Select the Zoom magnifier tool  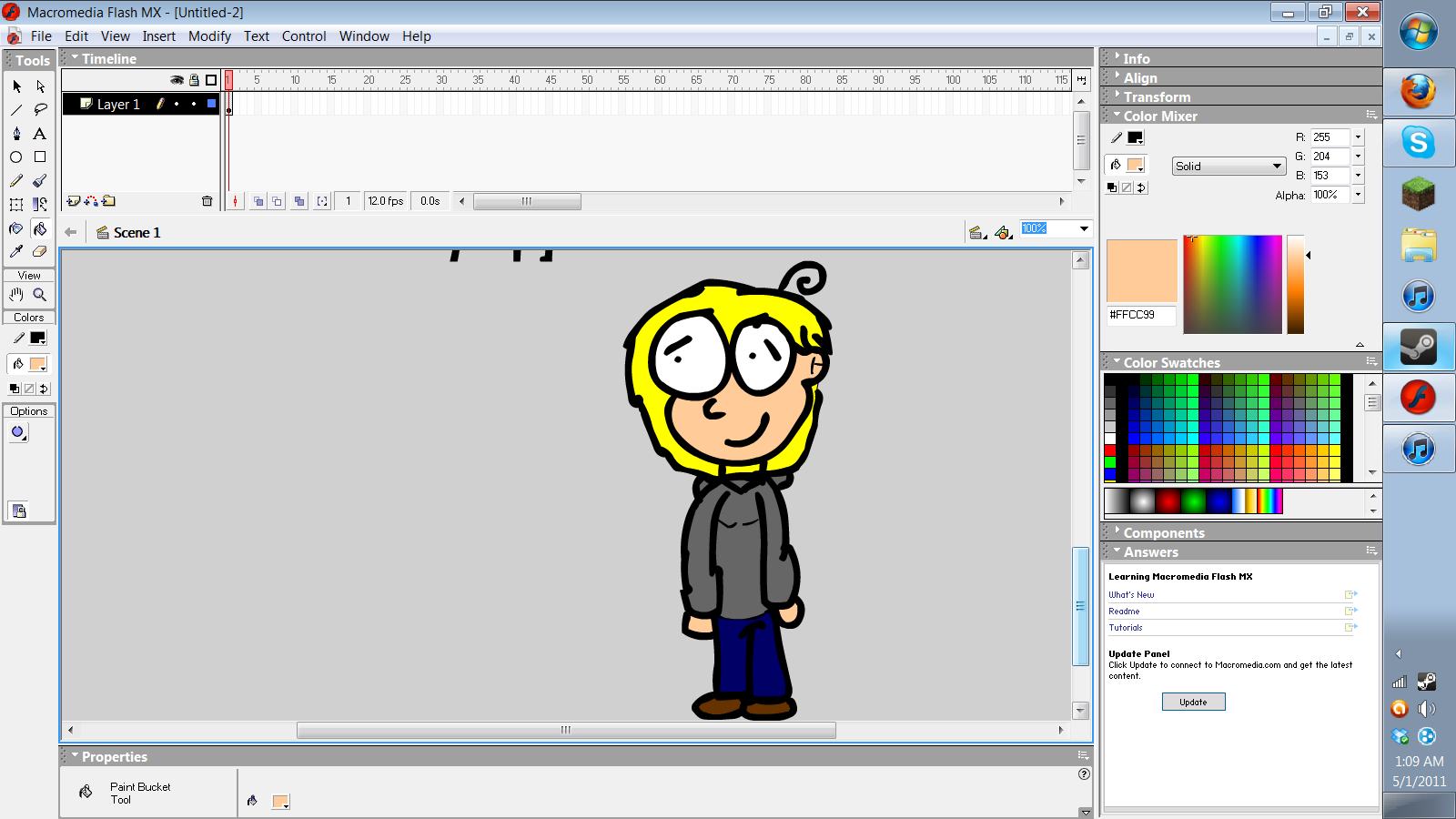tap(40, 295)
